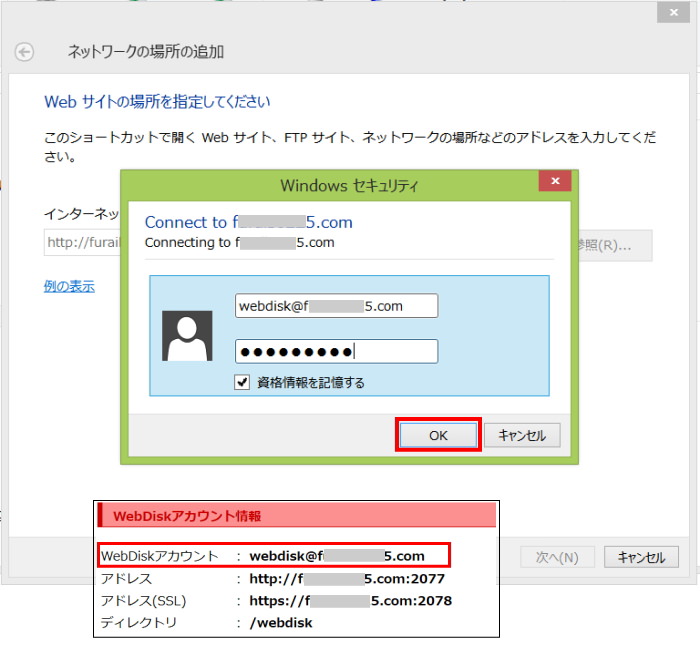The width and height of the screenshot is (700, 650).
Task: Click the /webdisk directory value
Action: tap(281, 623)
